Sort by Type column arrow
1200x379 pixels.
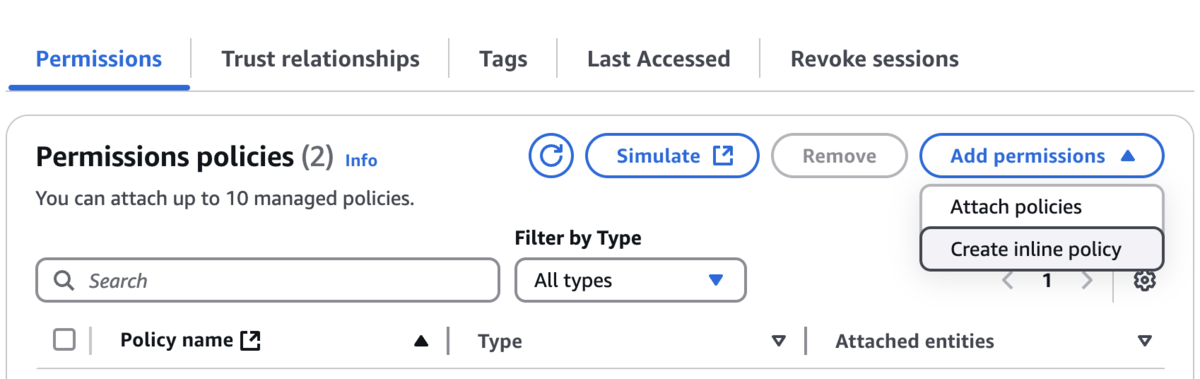tap(779, 342)
